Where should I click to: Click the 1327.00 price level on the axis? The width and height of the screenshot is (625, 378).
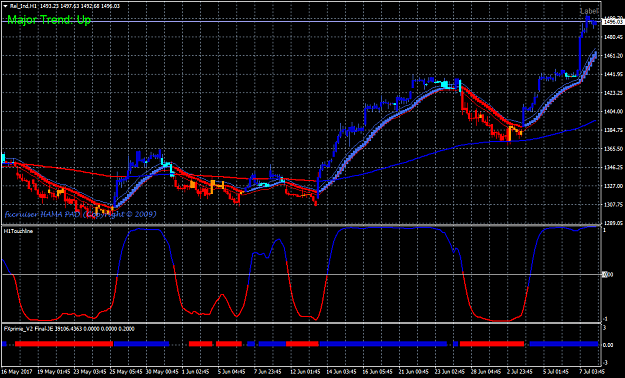[613, 186]
